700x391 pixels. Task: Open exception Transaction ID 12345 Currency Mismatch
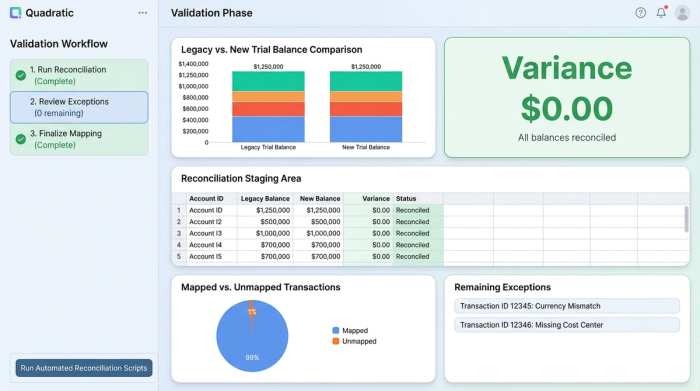pos(567,306)
